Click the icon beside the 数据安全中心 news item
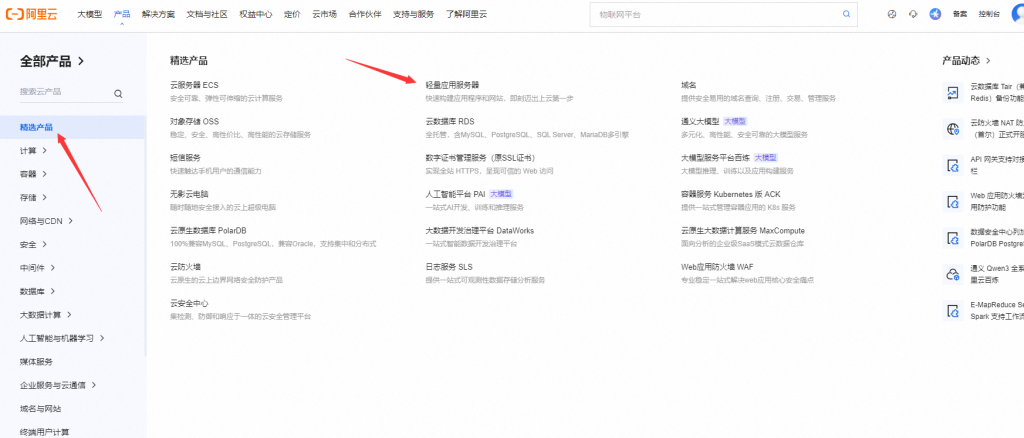The width and height of the screenshot is (1024, 438). pyautogui.click(x=952, y=239)
